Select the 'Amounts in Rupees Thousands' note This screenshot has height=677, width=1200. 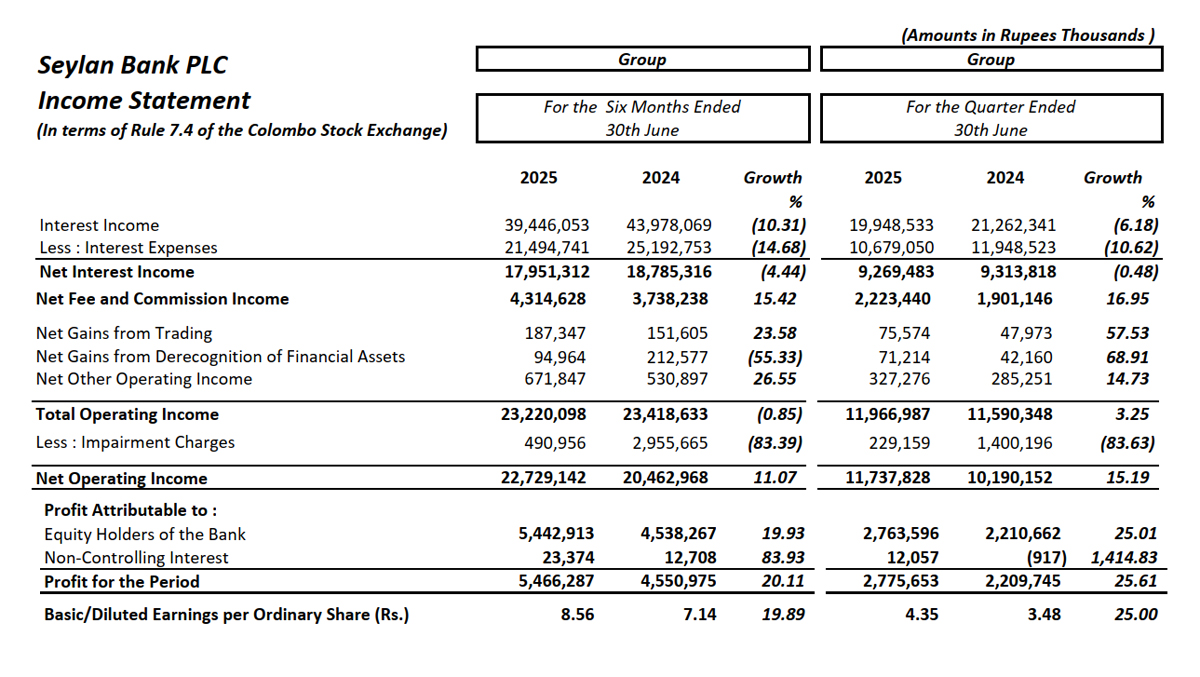pyautogui.click(x=1028, y=35)
